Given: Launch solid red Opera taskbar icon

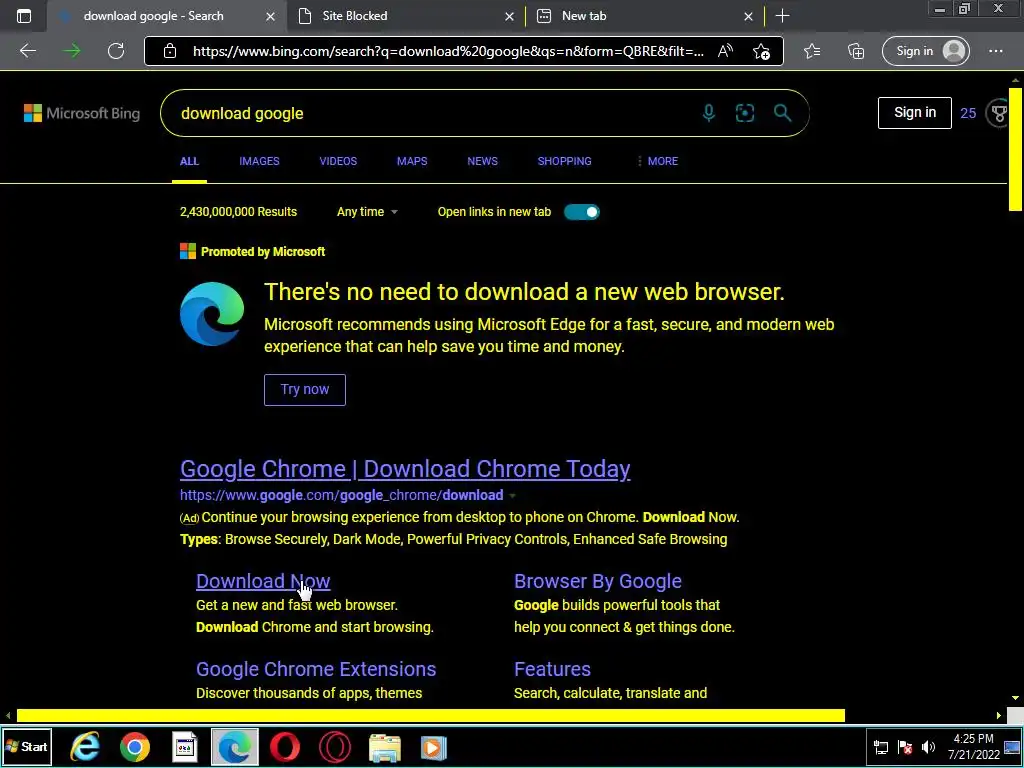Looking at the screenshot, I should 285,747.
